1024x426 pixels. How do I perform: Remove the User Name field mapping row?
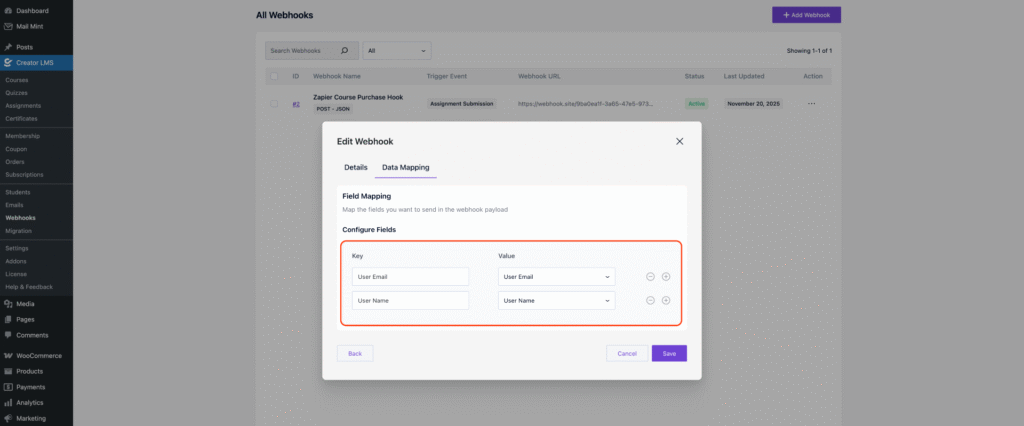650,300
